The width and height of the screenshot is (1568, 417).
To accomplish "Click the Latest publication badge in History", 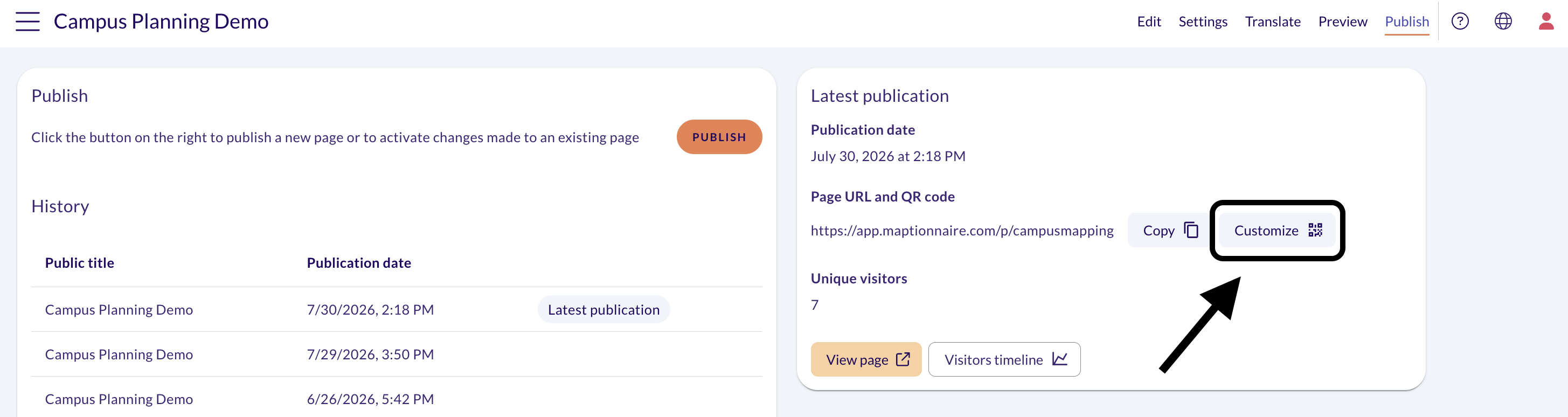I will click(603, 309).
